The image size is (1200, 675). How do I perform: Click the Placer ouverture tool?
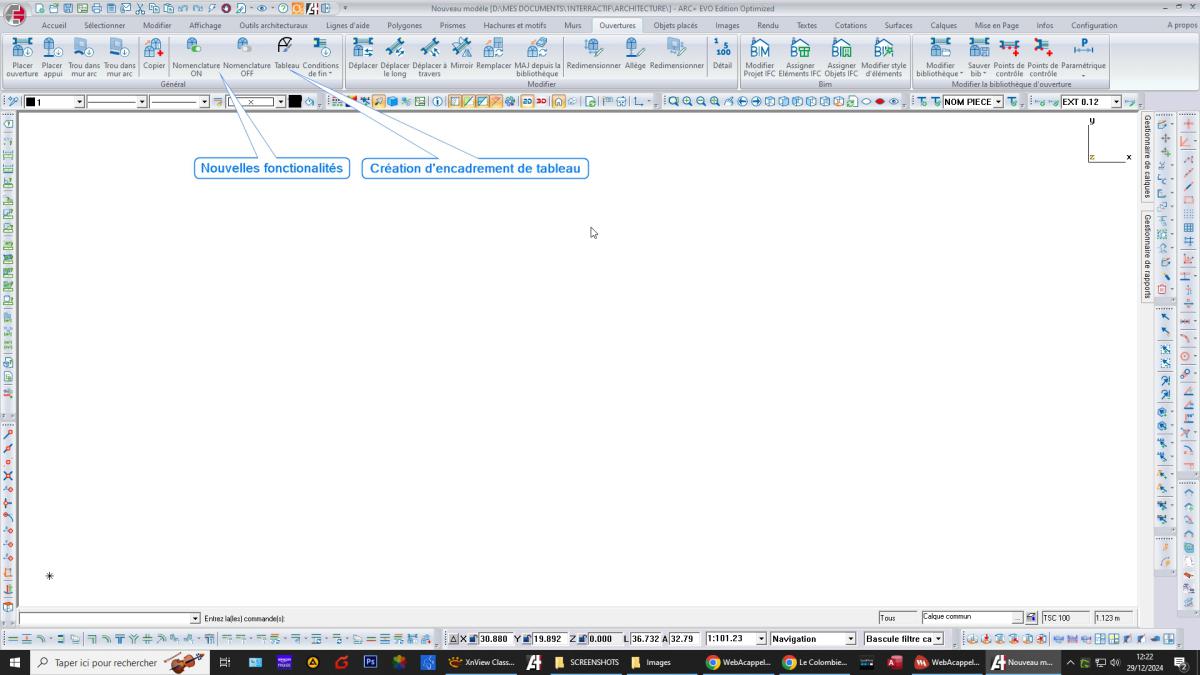pos(22,56)
